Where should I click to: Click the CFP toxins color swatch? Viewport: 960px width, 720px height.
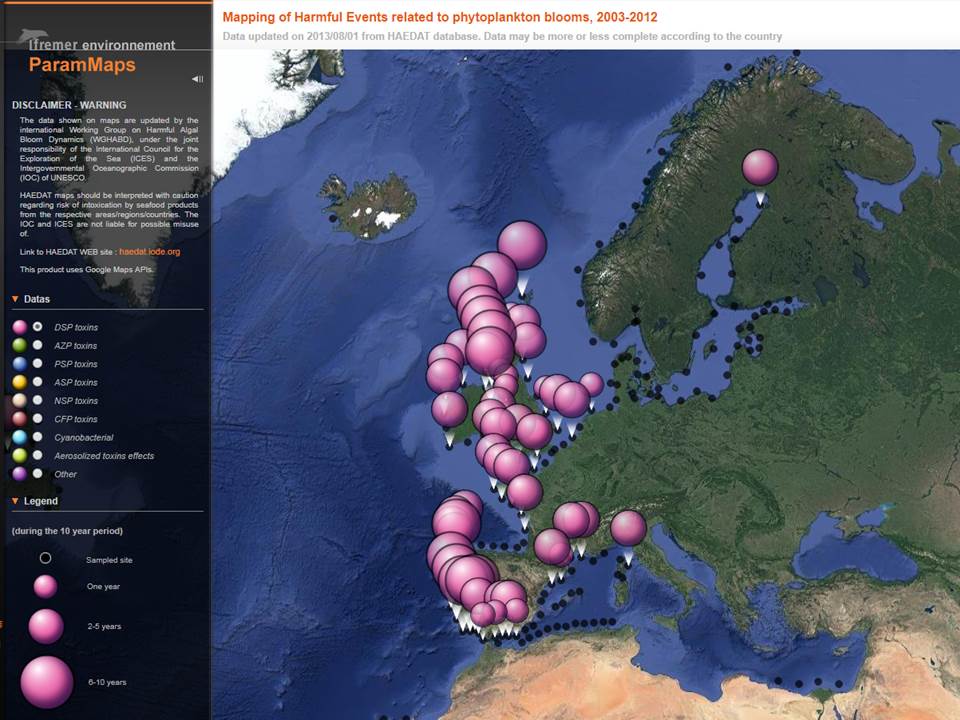(x=18, y=418)
